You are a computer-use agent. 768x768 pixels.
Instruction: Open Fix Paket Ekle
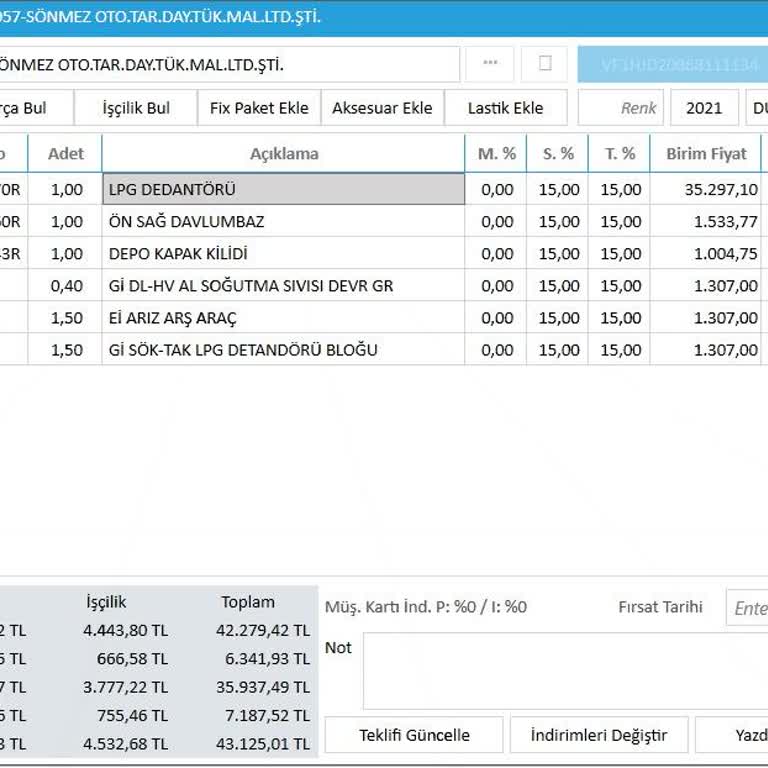259,108
